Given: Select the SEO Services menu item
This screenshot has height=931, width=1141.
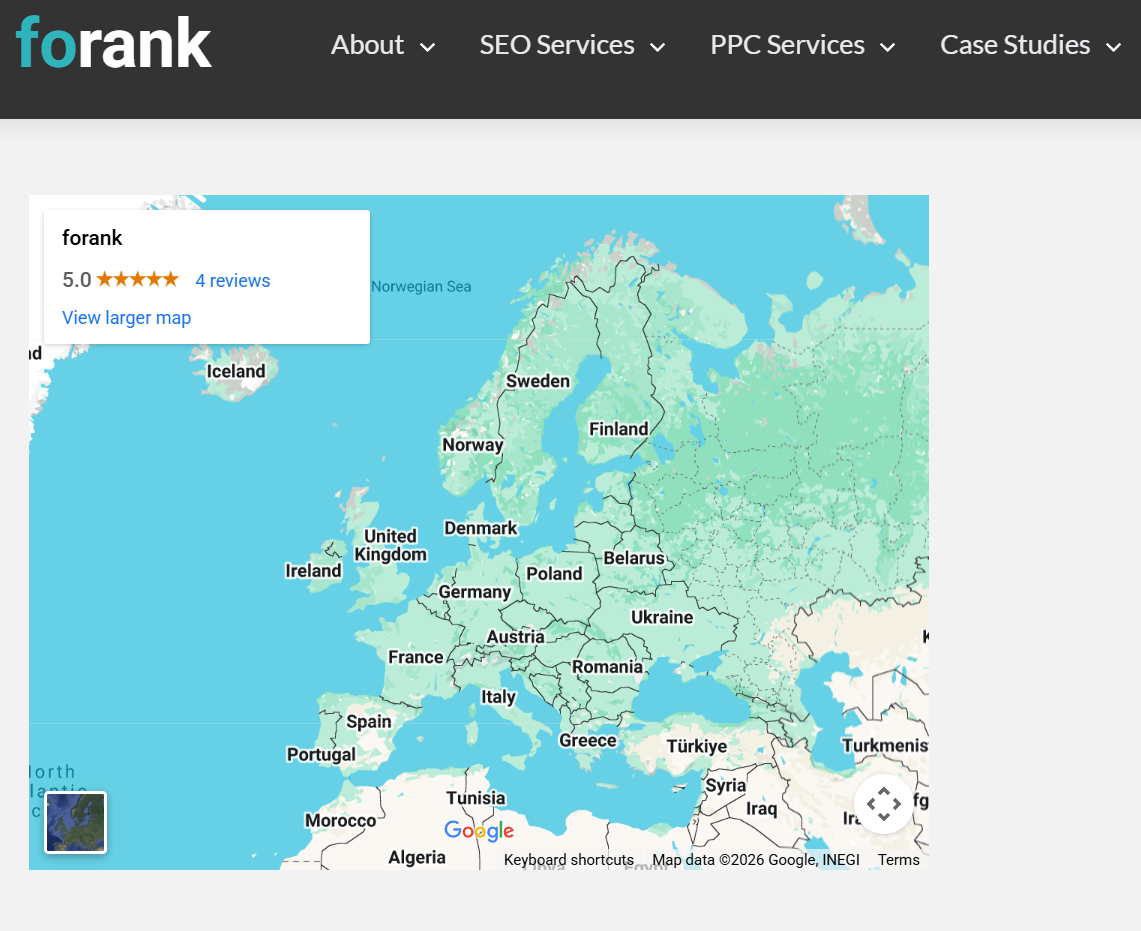Looking at the screenshot, I should pos(557,44).
